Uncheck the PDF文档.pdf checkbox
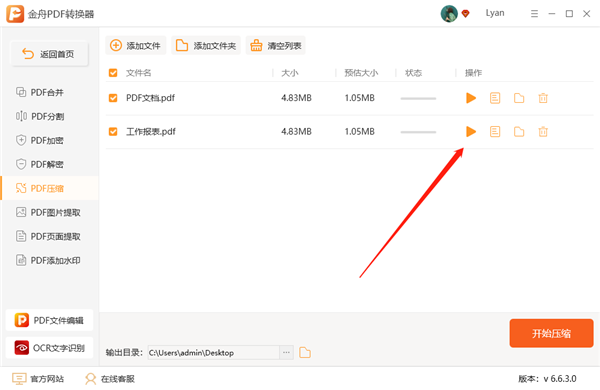 [113, 98]
